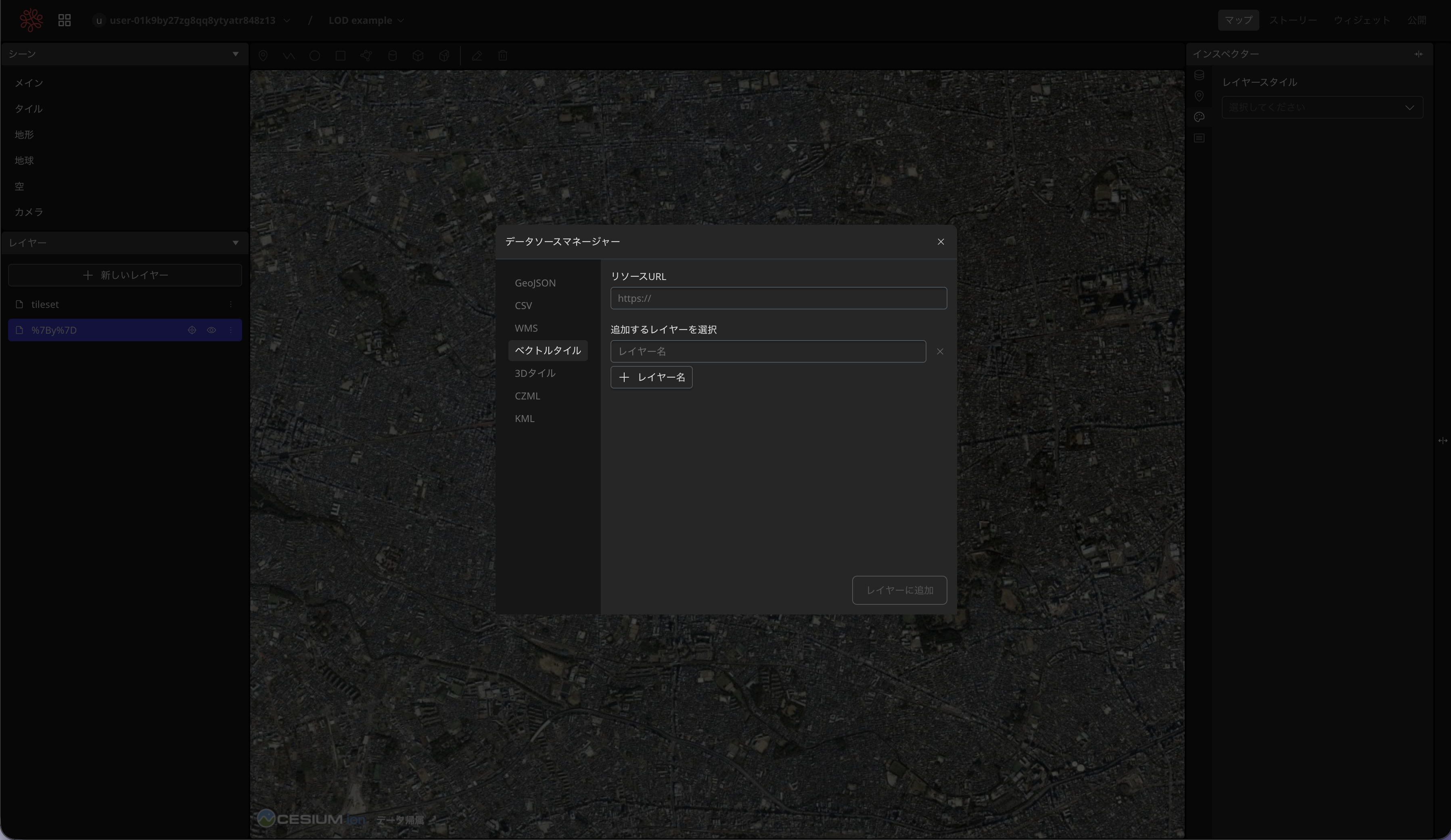Toggle visibility eye of the %7By%7D layer

coord(211,330)
